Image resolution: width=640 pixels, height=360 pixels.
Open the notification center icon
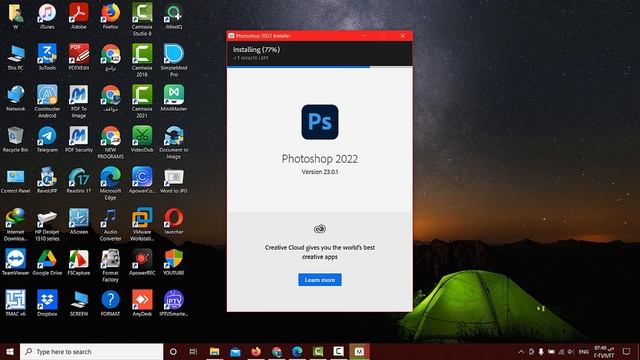[x=627, y=351]
